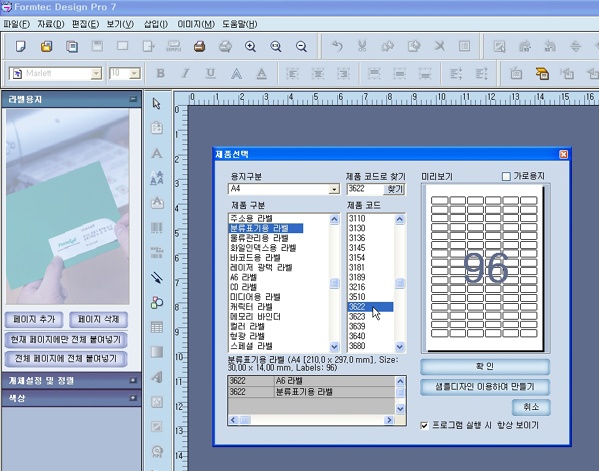Screen dimensions: 599x471
Task: Uncheck 프로그램 실행 시 항상 보이기 checkbox
Action: pyautogui.click(x=424, y=426)
